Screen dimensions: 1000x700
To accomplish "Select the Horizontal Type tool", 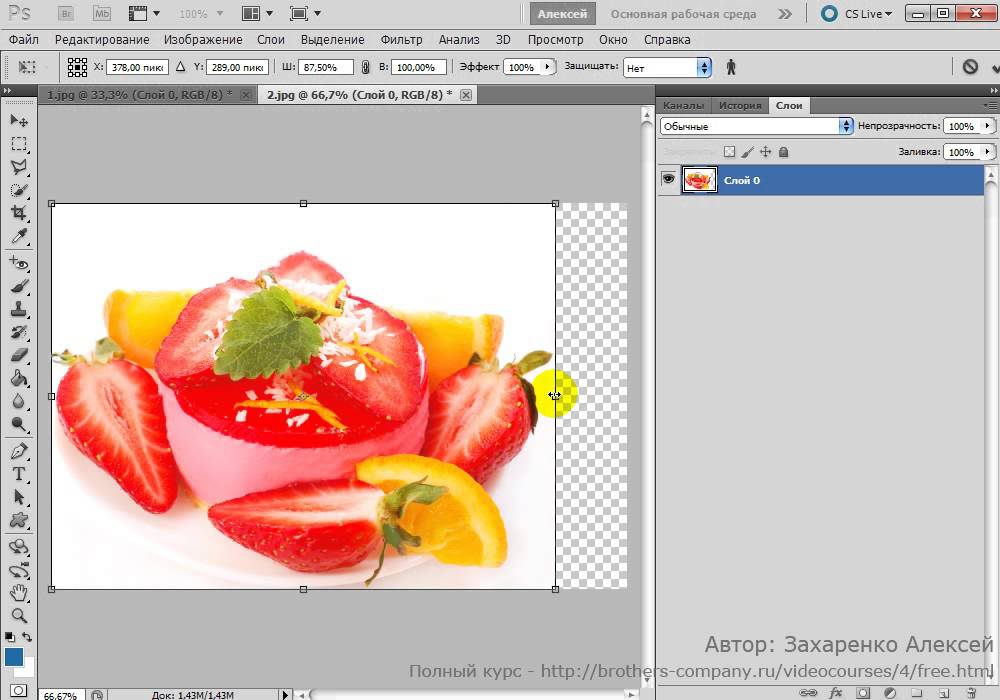I will click(19, 474).
